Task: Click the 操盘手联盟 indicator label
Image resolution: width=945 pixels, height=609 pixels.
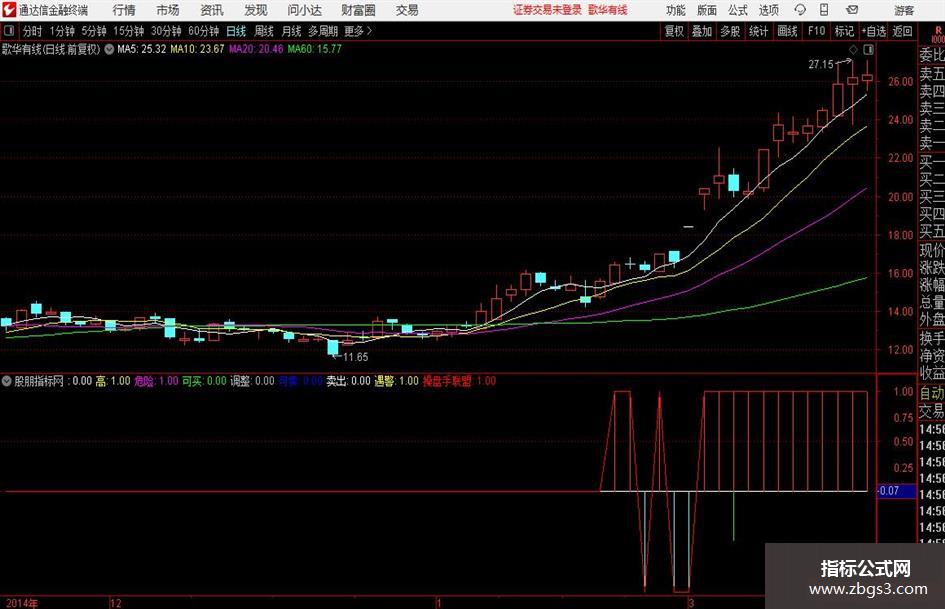Action: [x=447, y=381]
